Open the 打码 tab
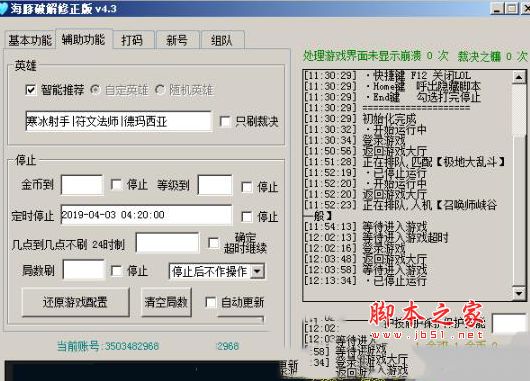The image size is (530, 381). pyautogui.click(x=132, y=40)
